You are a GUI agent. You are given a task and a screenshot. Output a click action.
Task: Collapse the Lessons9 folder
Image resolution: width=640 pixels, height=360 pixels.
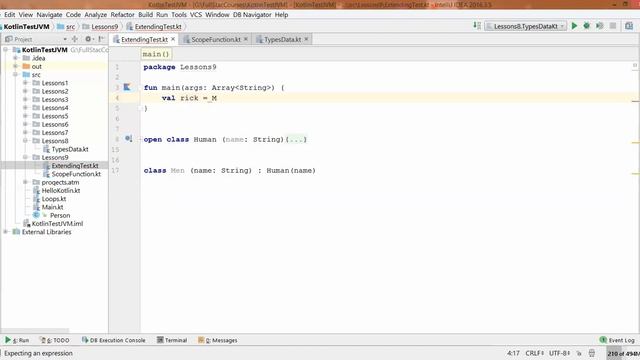click(25, 157)
